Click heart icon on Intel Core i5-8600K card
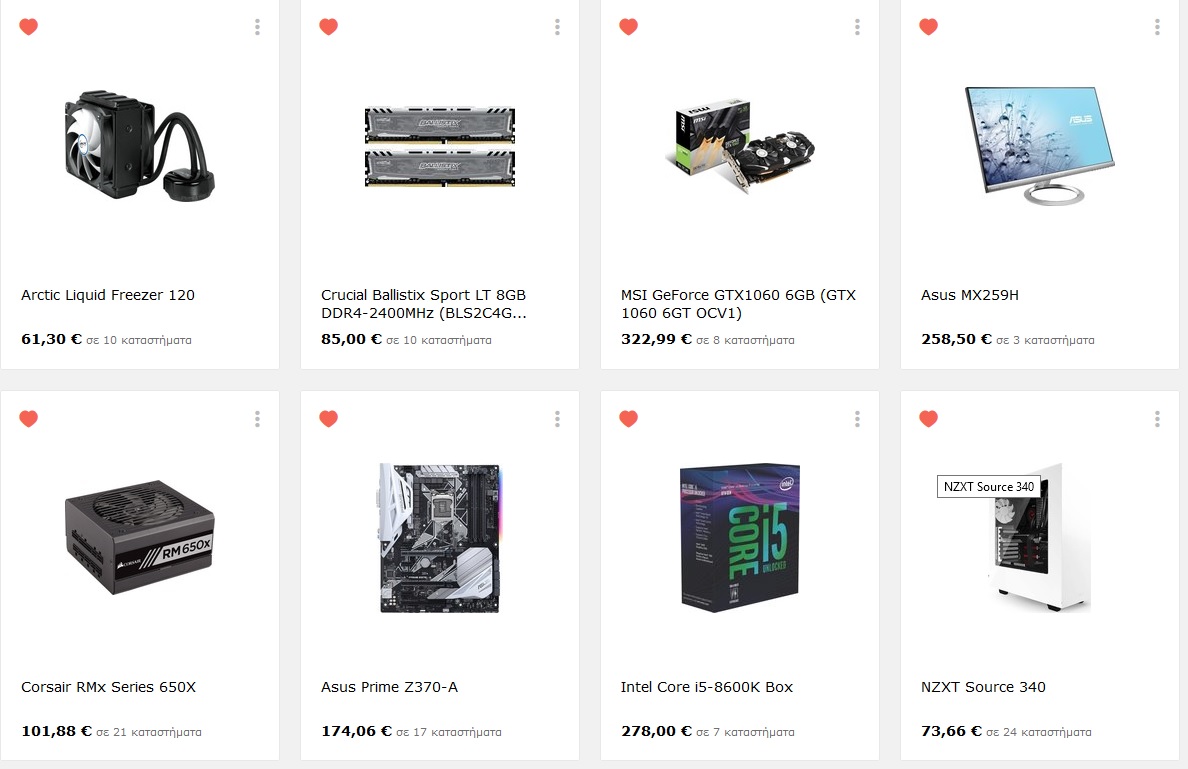1188x769 pixels. pos(629,419)
